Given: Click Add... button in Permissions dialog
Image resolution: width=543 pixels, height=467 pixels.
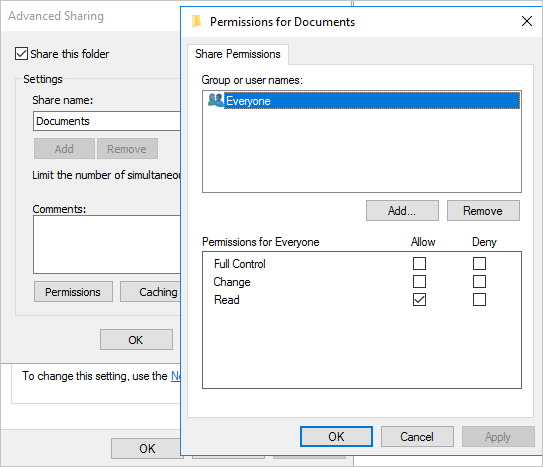Looking at the screenshot, I should [x=402, y=210].
